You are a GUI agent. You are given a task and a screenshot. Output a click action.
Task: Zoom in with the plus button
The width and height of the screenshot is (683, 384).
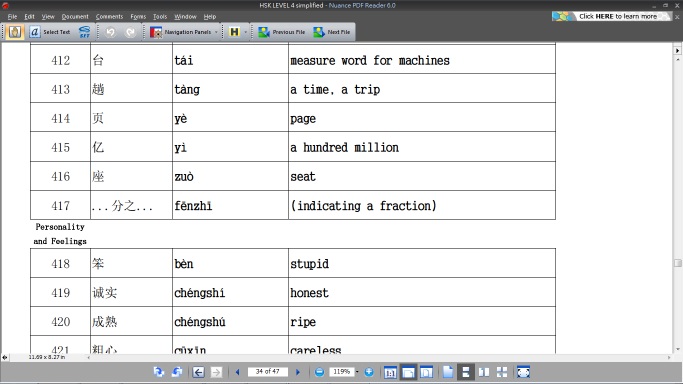[x=369, y=372]
